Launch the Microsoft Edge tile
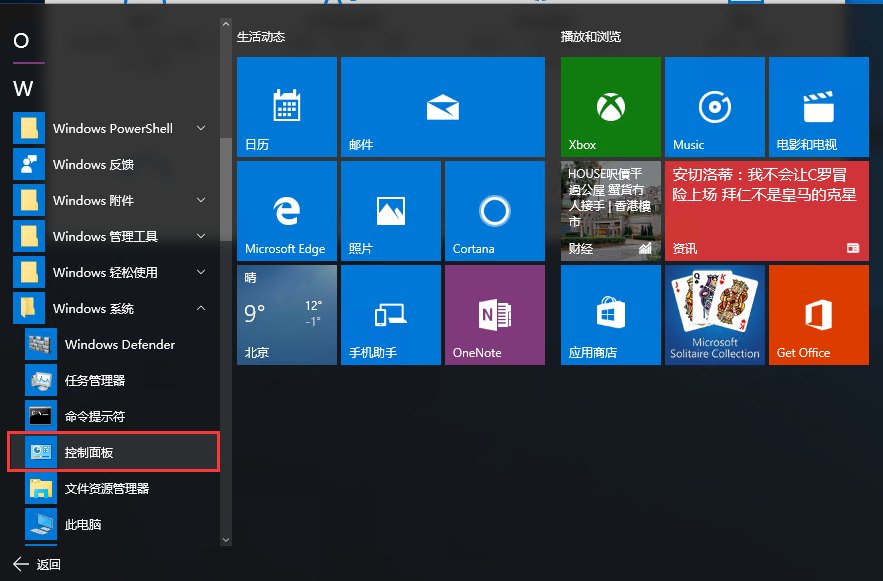 pos(287,211)
